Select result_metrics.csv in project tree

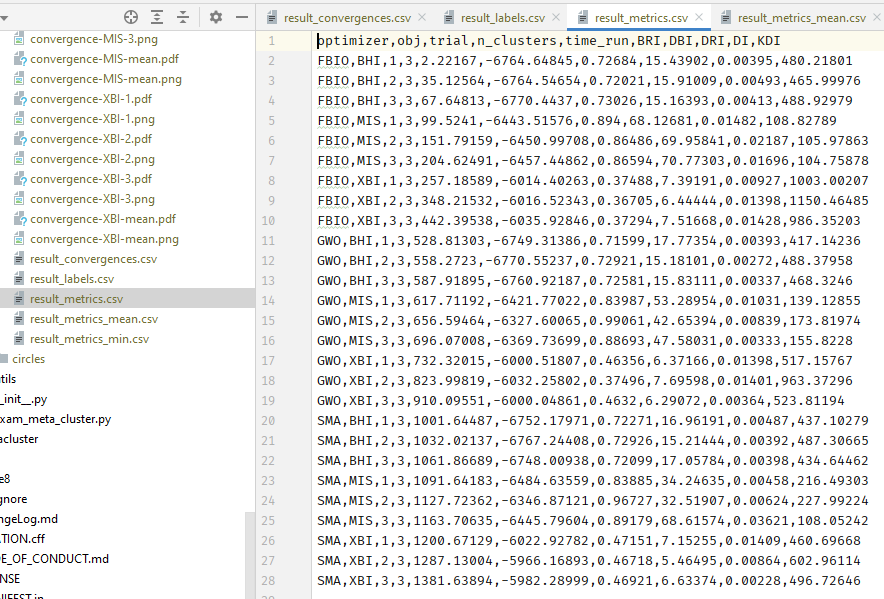tap(76, 299)
